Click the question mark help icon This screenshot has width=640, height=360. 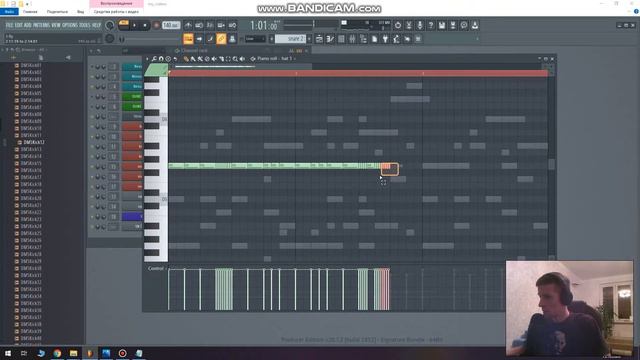pos(431,25)
